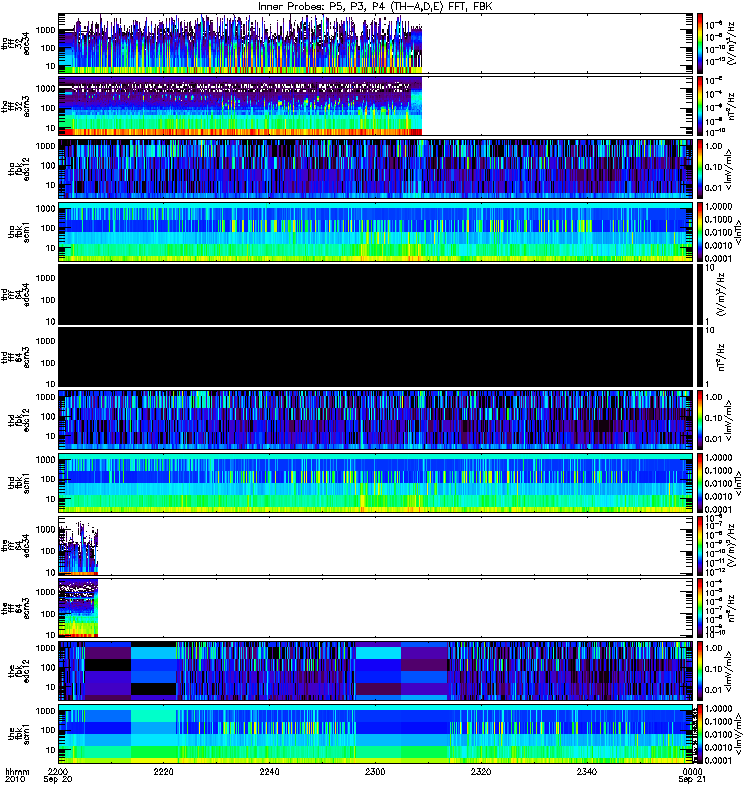Click the 2200 time axis label
The image size is (750, 800).
pyautogui.click(x=57, y=771)
